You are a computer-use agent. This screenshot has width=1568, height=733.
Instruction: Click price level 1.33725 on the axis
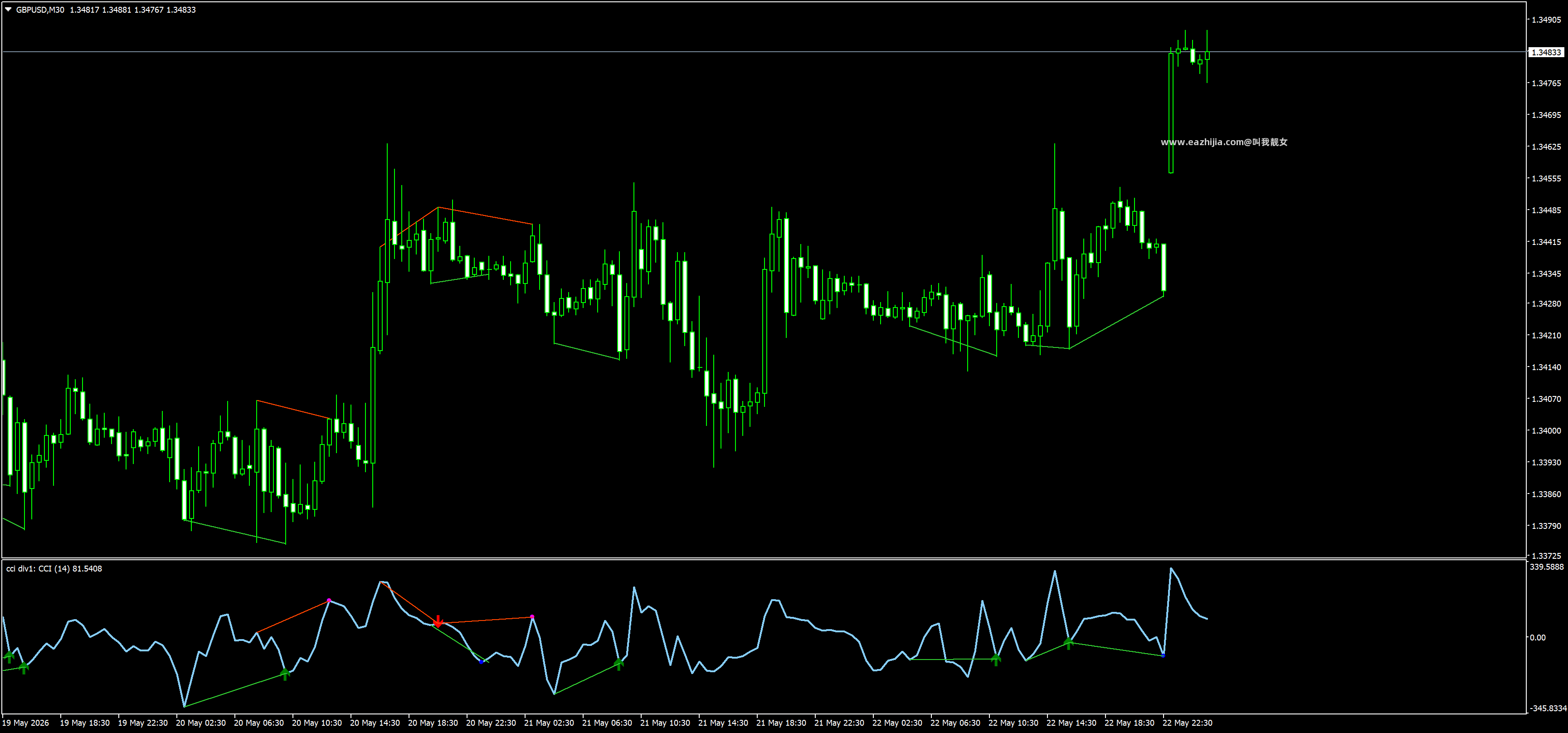point(1546,555)
